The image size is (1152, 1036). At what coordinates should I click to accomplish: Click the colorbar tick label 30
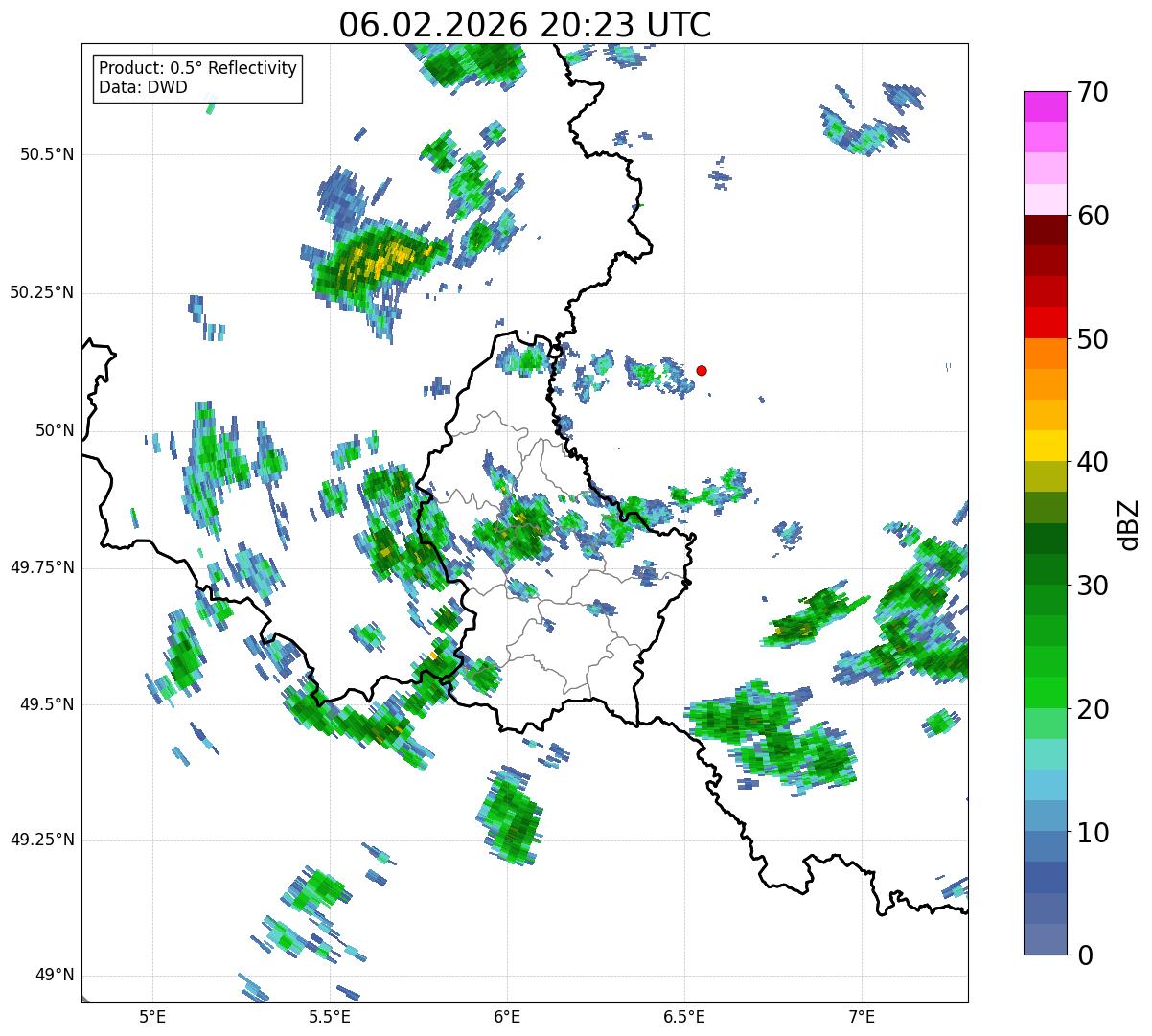point(1094,586)
